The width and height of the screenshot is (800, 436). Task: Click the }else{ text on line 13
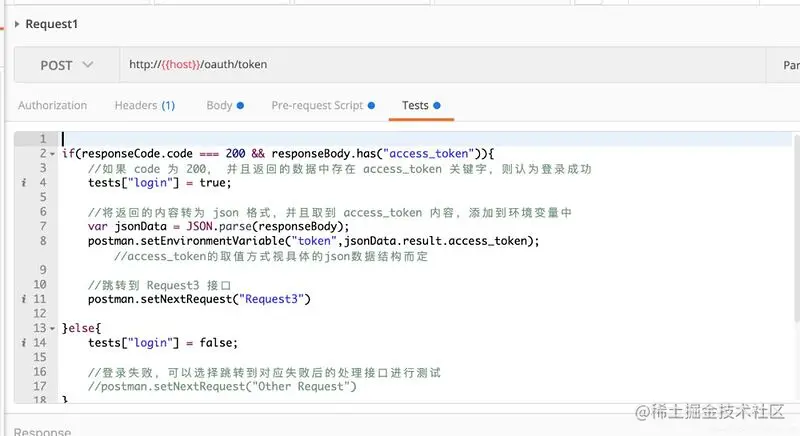click(x=81, y=328)
